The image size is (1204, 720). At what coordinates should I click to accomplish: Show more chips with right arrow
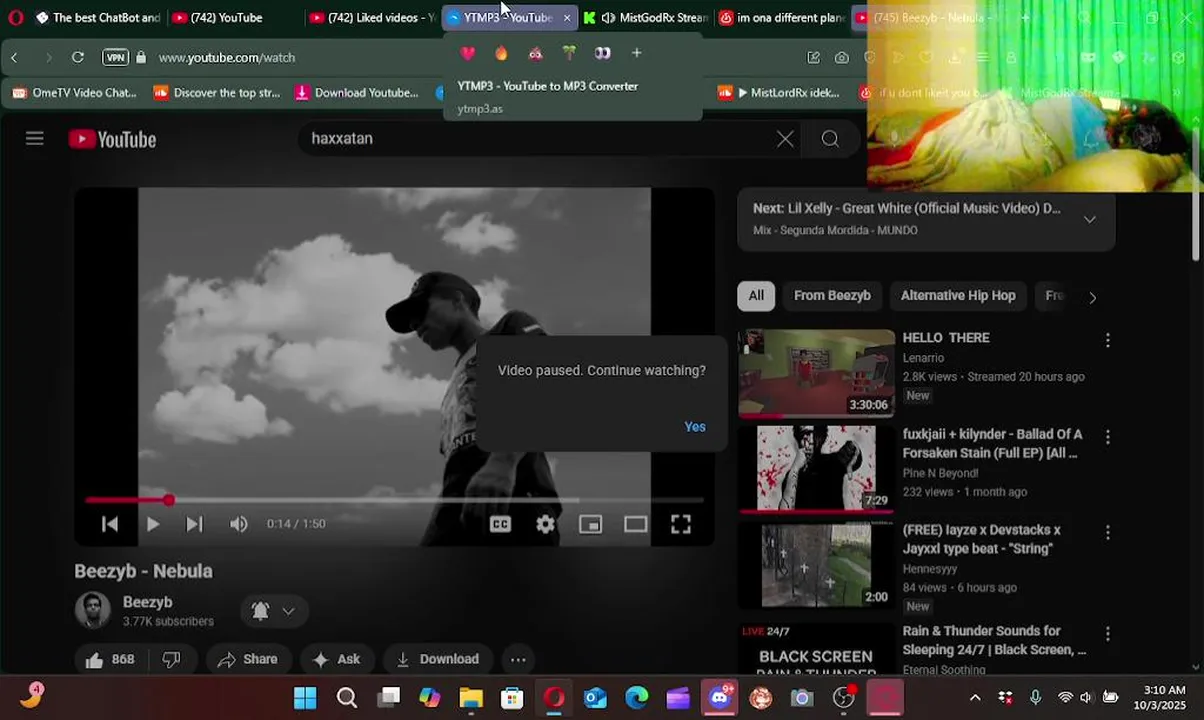point(1092,297)
